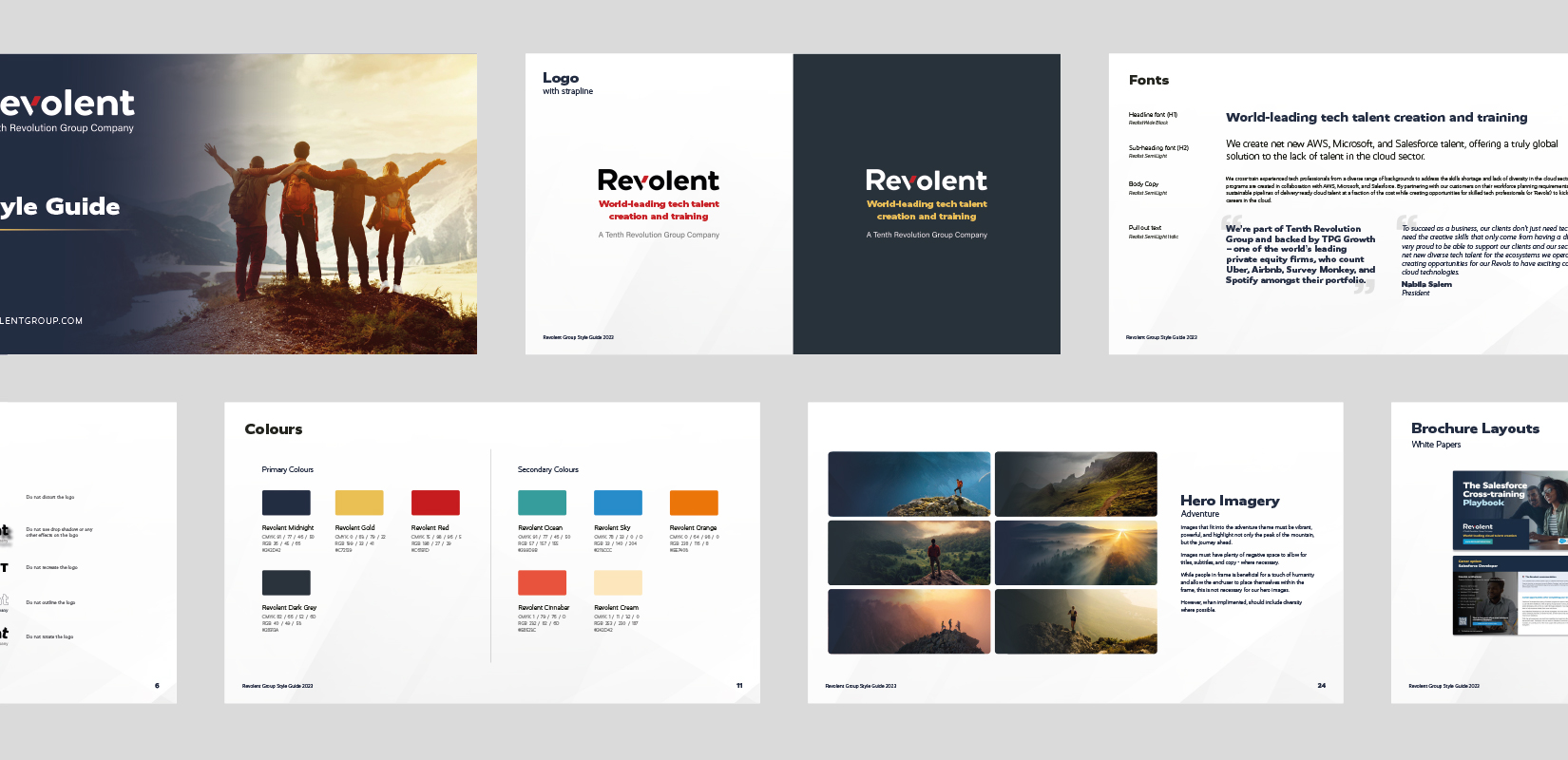Click the 'Revolent Cinnabar' colour name
Screen dimensions: 1568x760
pyautogui.click(x=544, y=607)
